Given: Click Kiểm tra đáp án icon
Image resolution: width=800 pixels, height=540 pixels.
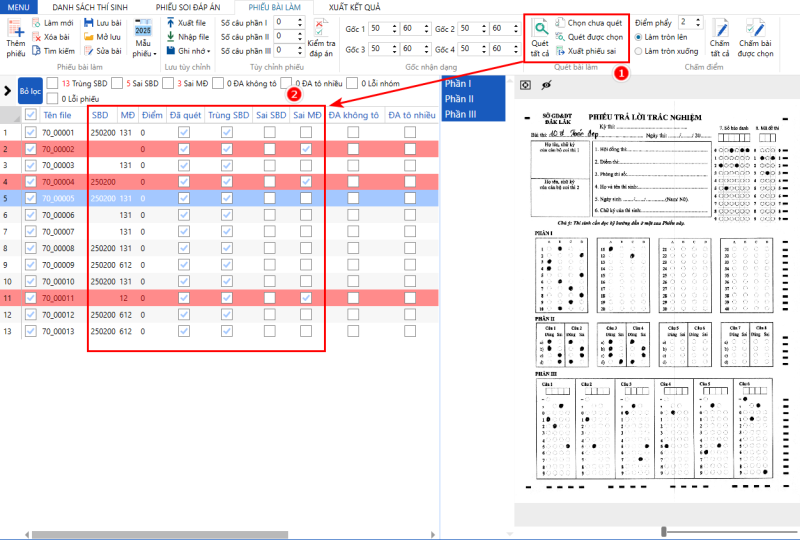Looking at the screenshot, I should pos(321,29).
